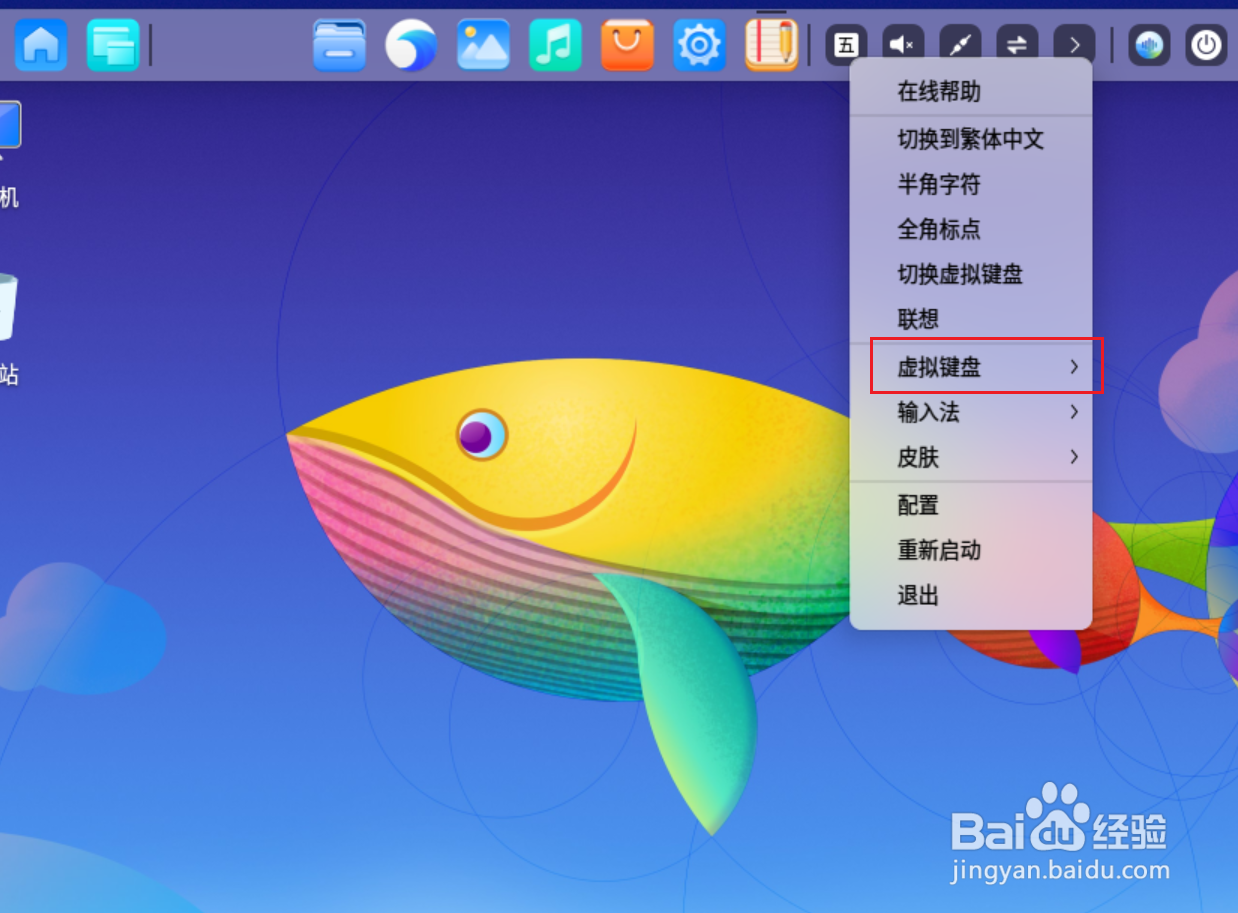Screen dimensions: 1238x913
Task: Open the launcher home icon in dock
Action: point(41,45)
